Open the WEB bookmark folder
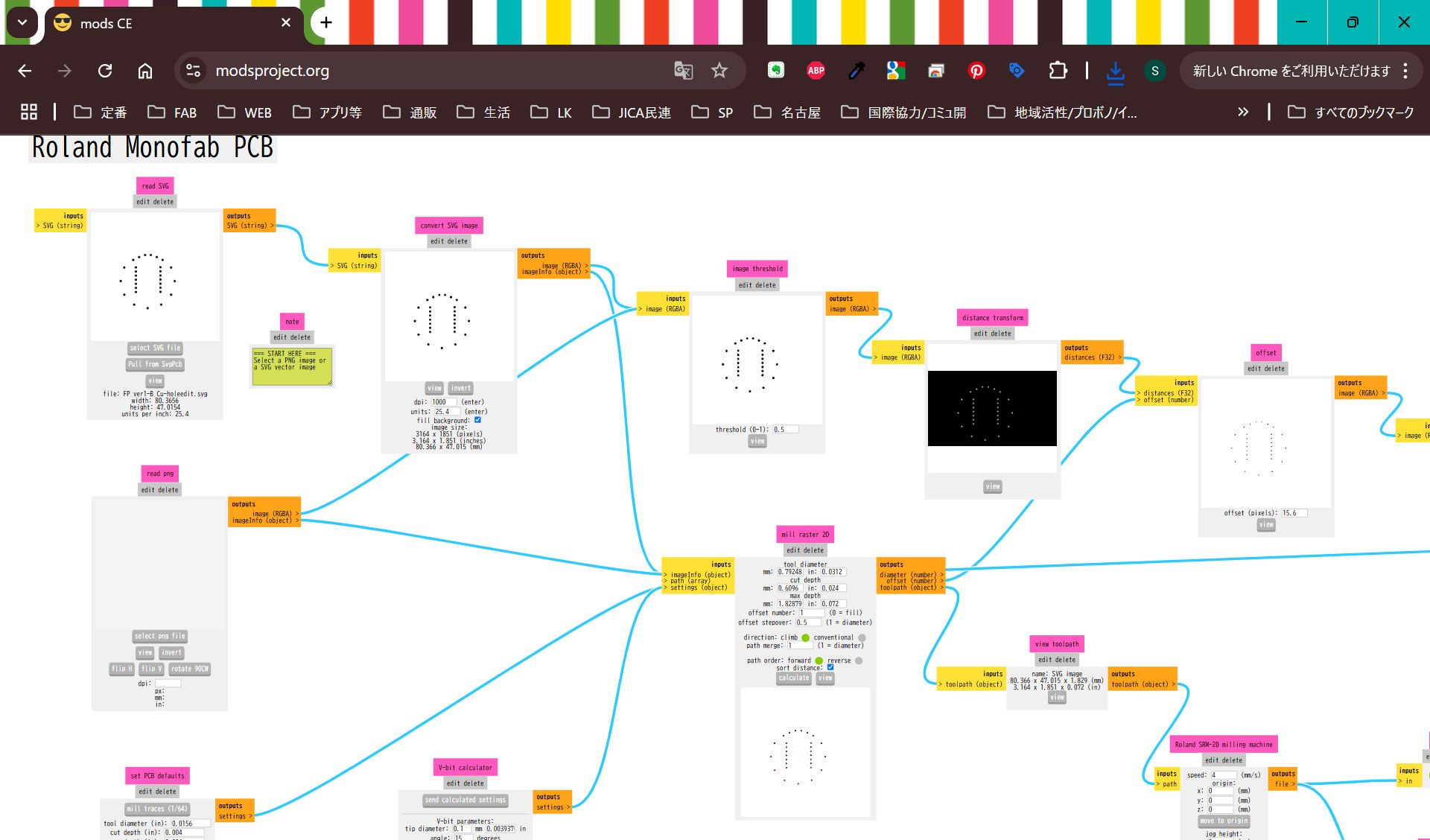1430x840 pixels. (x=244, y=112)
